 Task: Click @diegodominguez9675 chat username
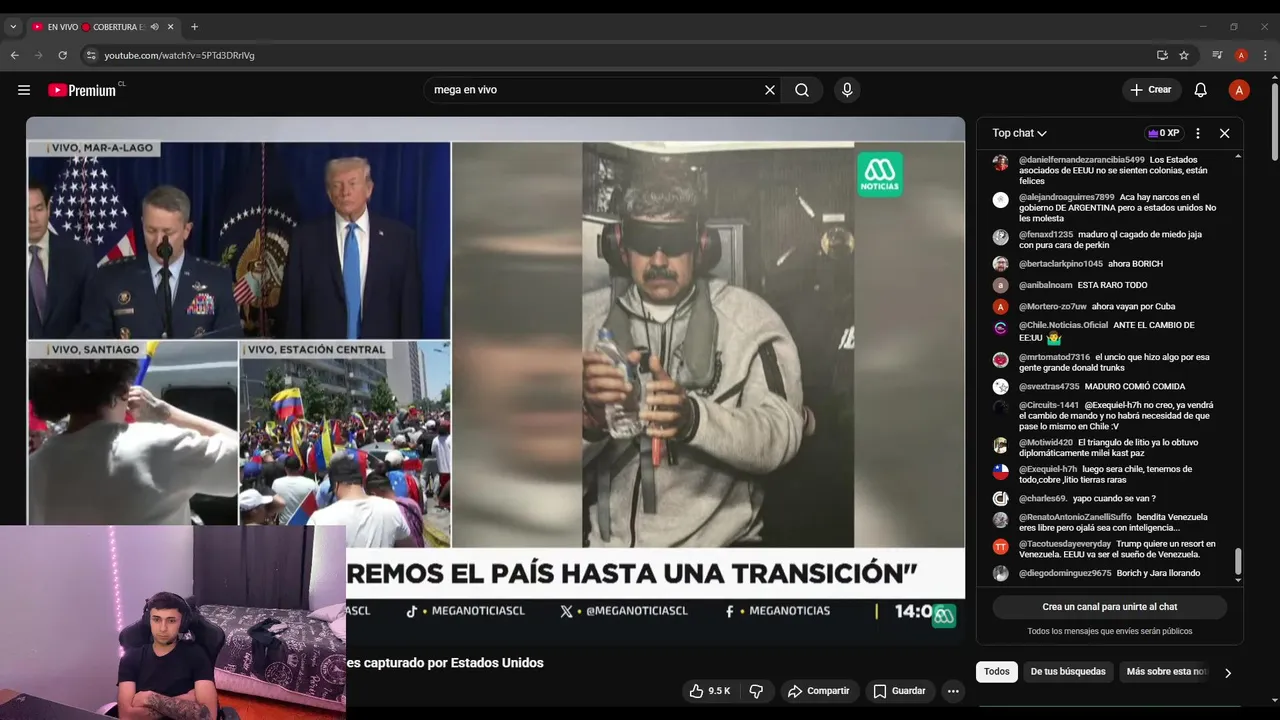(x=1065, y=573)
